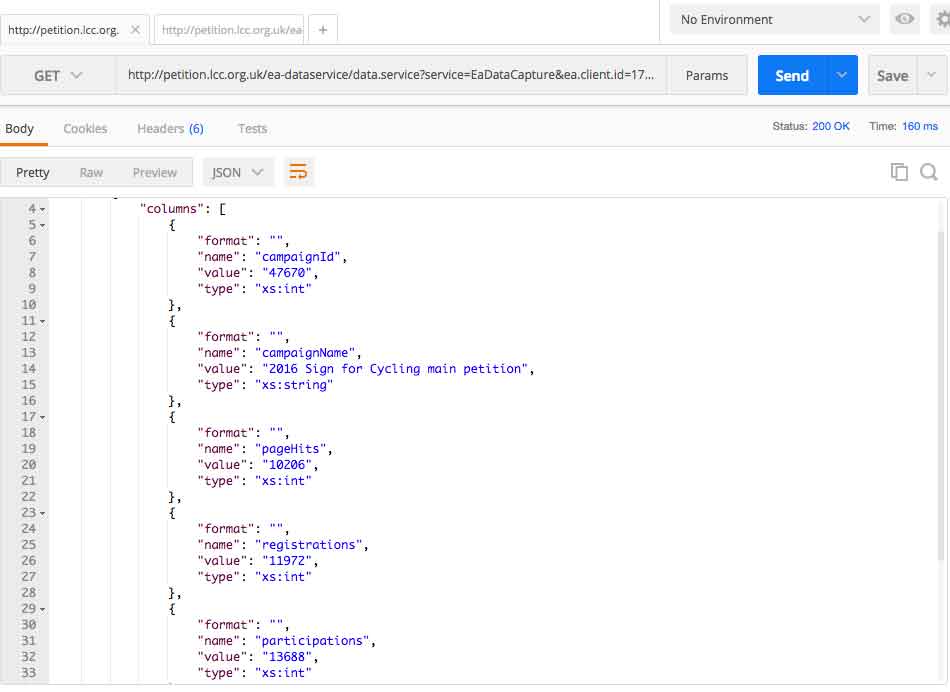Open the GET method dropdown
The height and width of the screenshot is (692, 950).
(58, 75)
